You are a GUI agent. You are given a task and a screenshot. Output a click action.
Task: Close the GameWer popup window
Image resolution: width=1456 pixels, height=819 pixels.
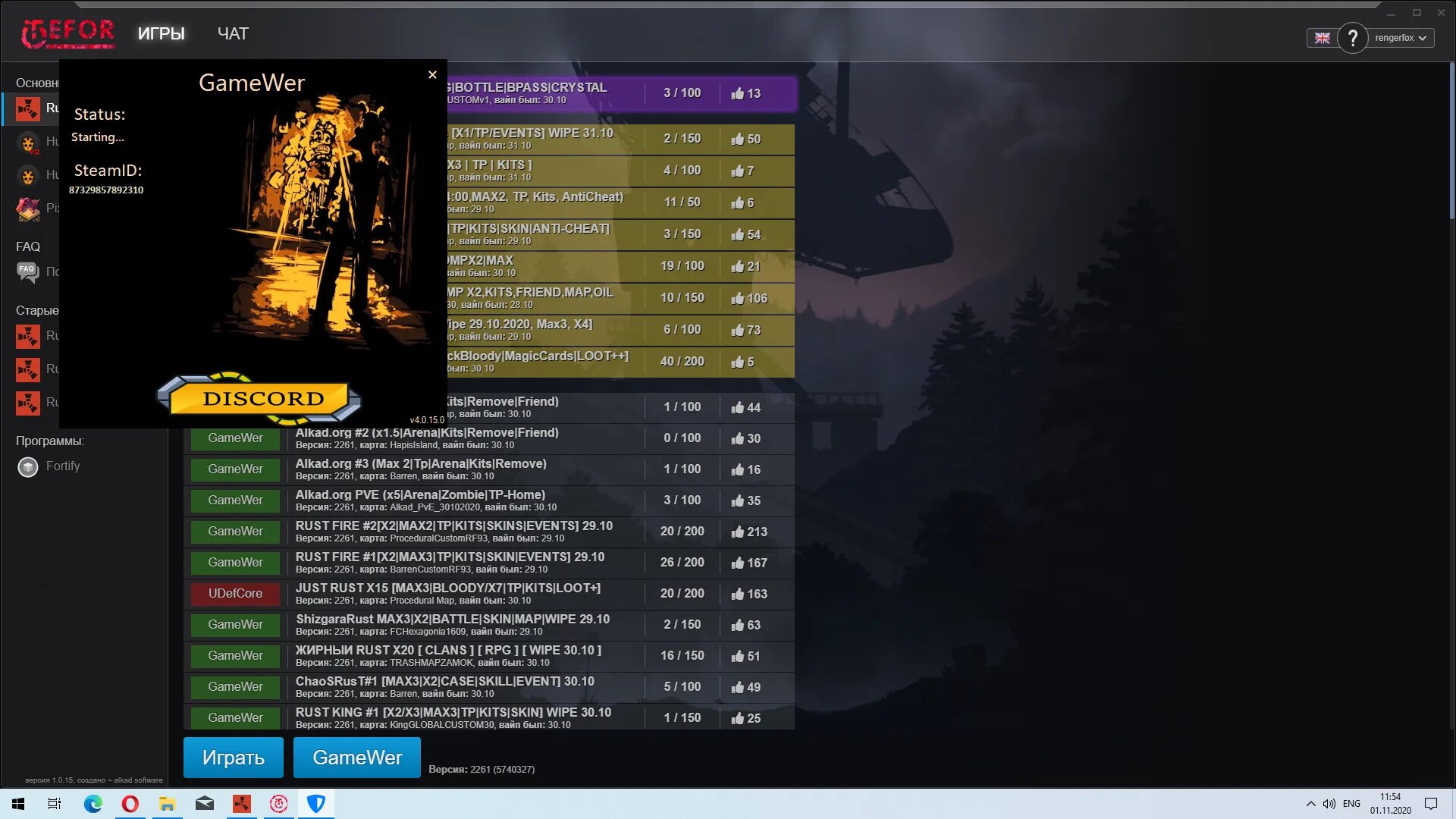coord(432,74)
